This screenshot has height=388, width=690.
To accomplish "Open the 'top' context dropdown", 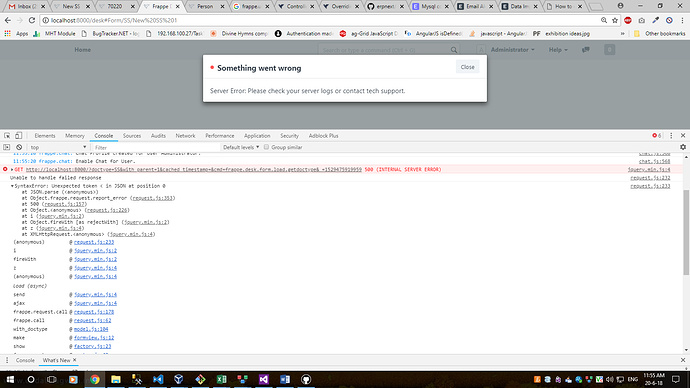I will coord(58,147).
